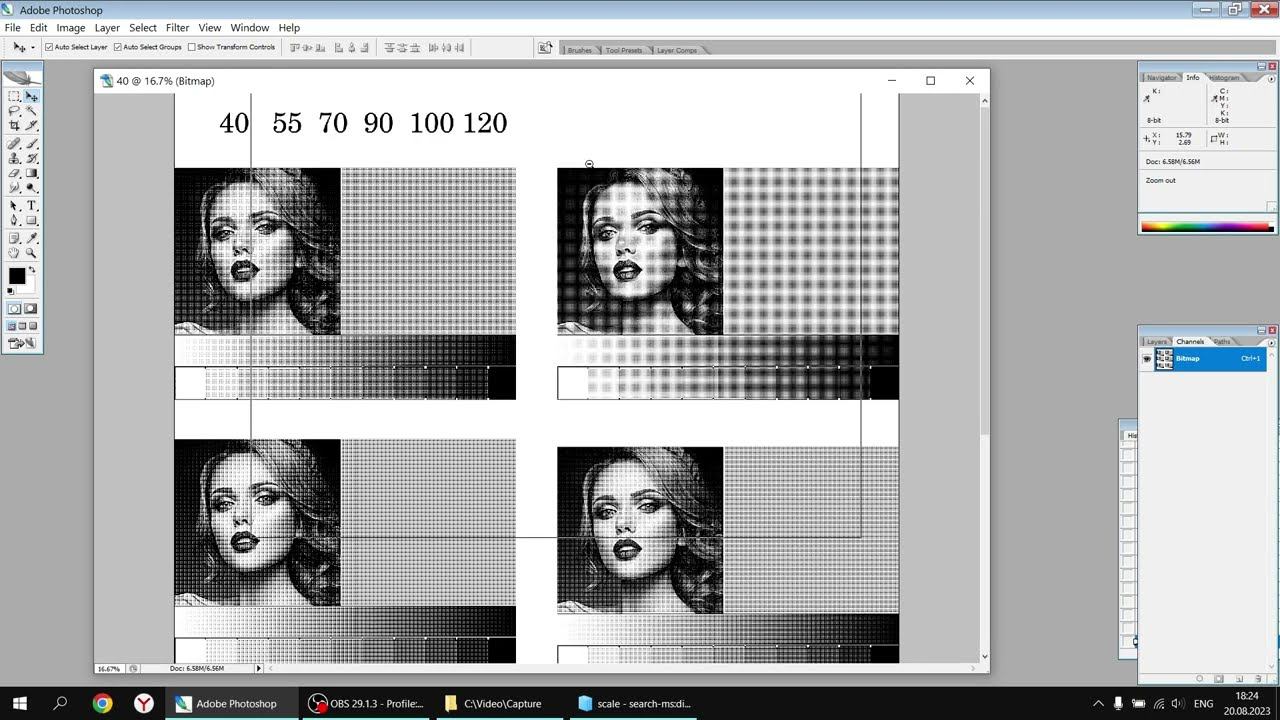The image size is (1280, 720).
Task: Open the Channels palette options menu
Action: click(x=1271, y=342)
